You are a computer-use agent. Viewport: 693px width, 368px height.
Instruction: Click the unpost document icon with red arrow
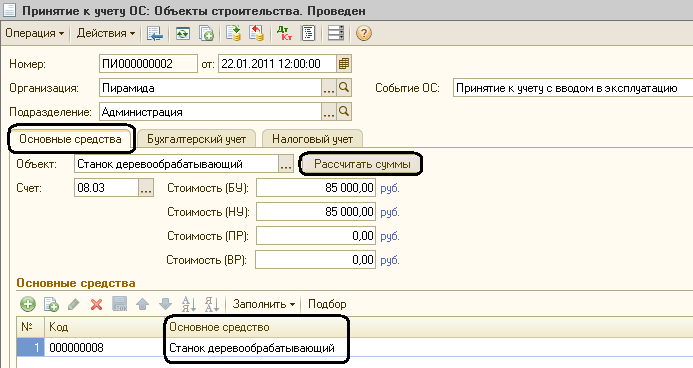(x=256, y=34)
